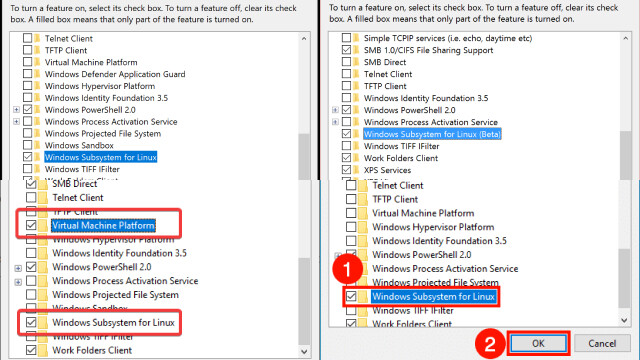The height and width of the screenshot is (360, 640).
Task: Uncheck the checked Virtual Machine Platform box
Action: [x=31, y=225]
